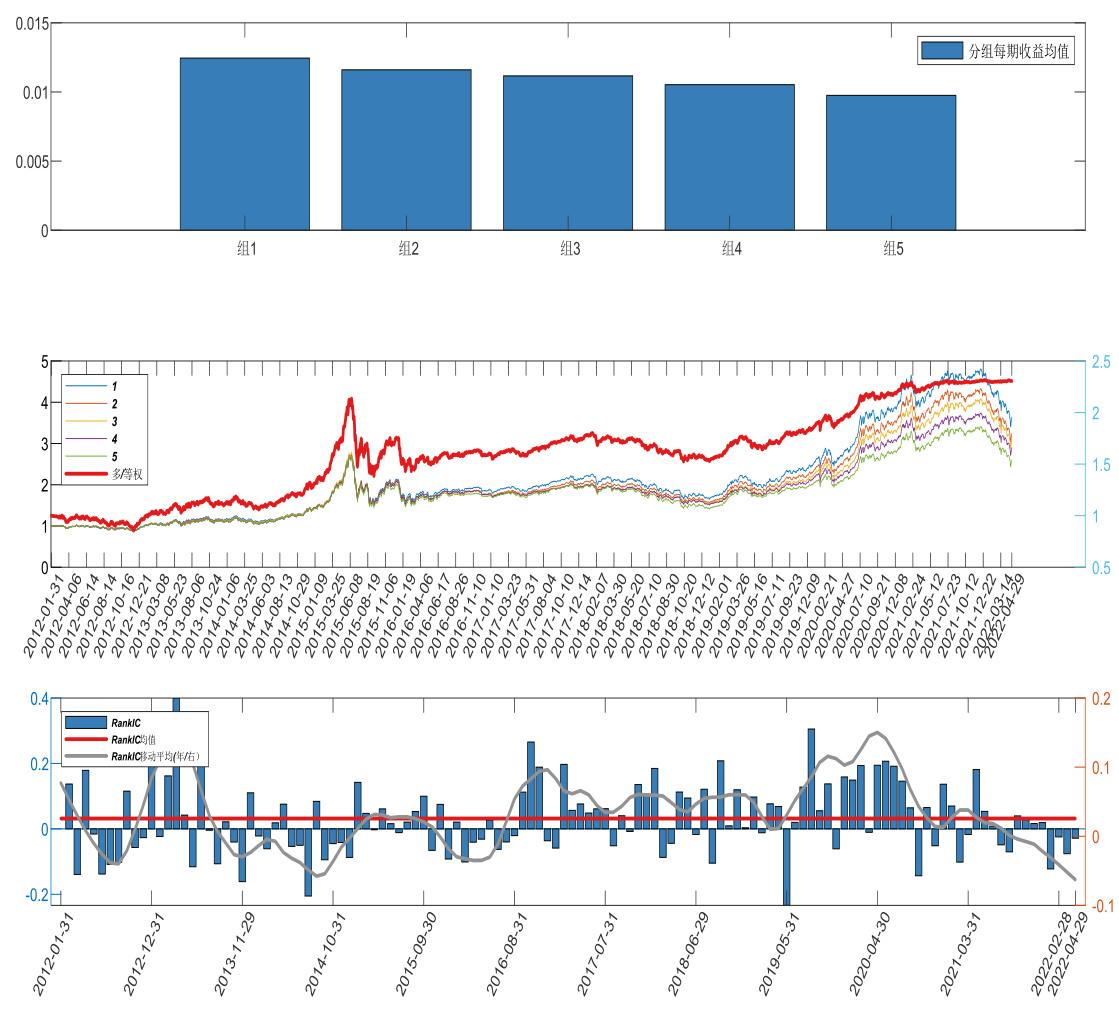Viewport: 1119px width, 1014px height.
Task: Click the 组2 bar in the bar chart
Action: tap(406, 150)
